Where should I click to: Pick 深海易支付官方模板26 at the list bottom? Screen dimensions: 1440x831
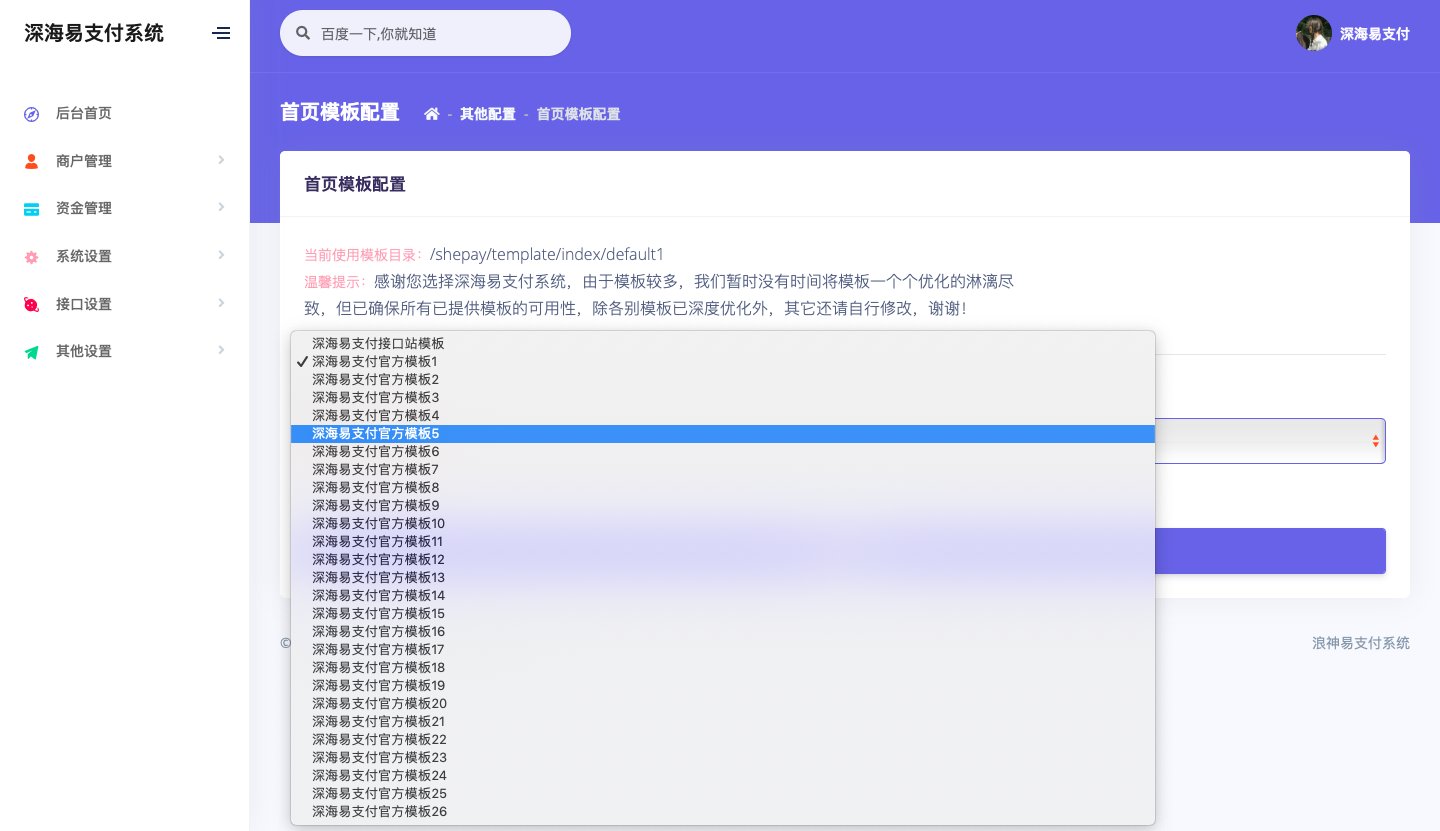pyautogui.click(x=379, y=811)
